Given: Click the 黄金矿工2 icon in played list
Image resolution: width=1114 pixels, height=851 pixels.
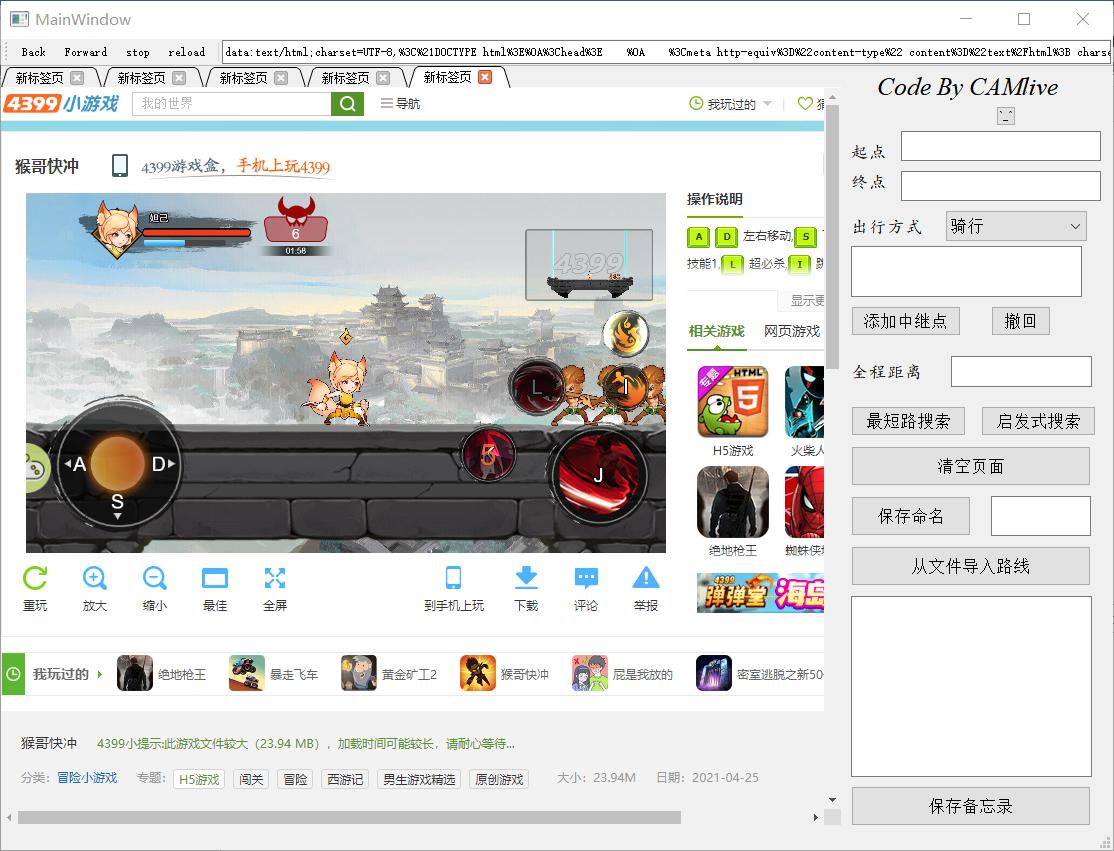Looking at the screenshot, I should [359, 673].
